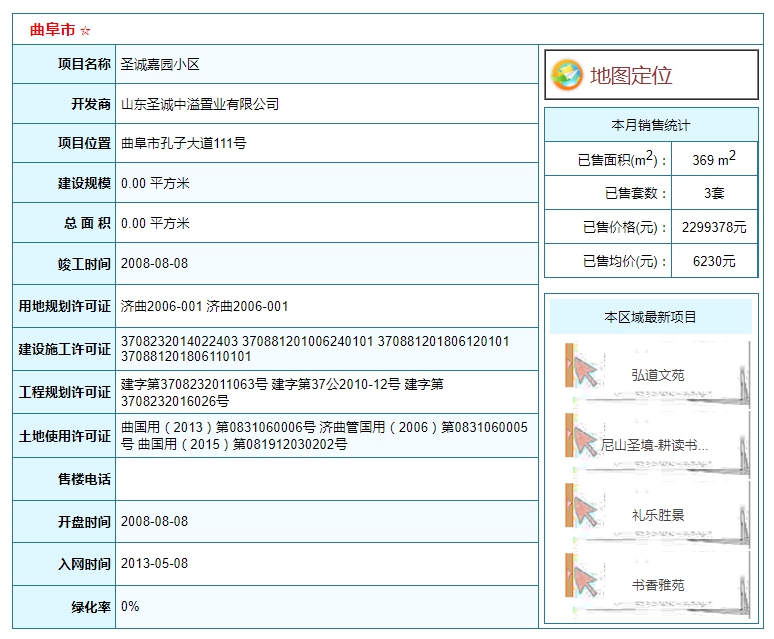774x639 pixels.
Task: Click the globe icon in 地图定位
Action: click(567, 75)
